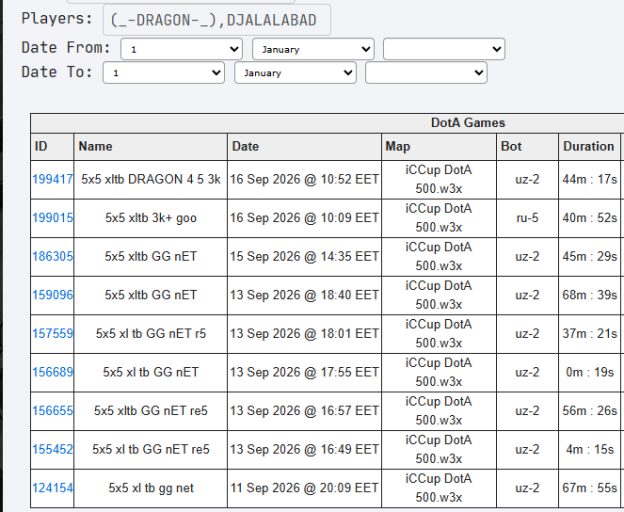View game 156655 details

click(53, 411)
